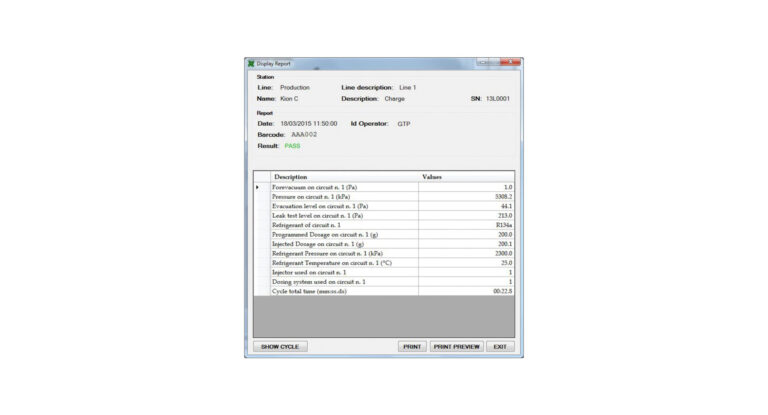Select the Injected Dosage on circuit n. 1 cell
The width and height of the screenshot is (768, 415).
(344, 244)
